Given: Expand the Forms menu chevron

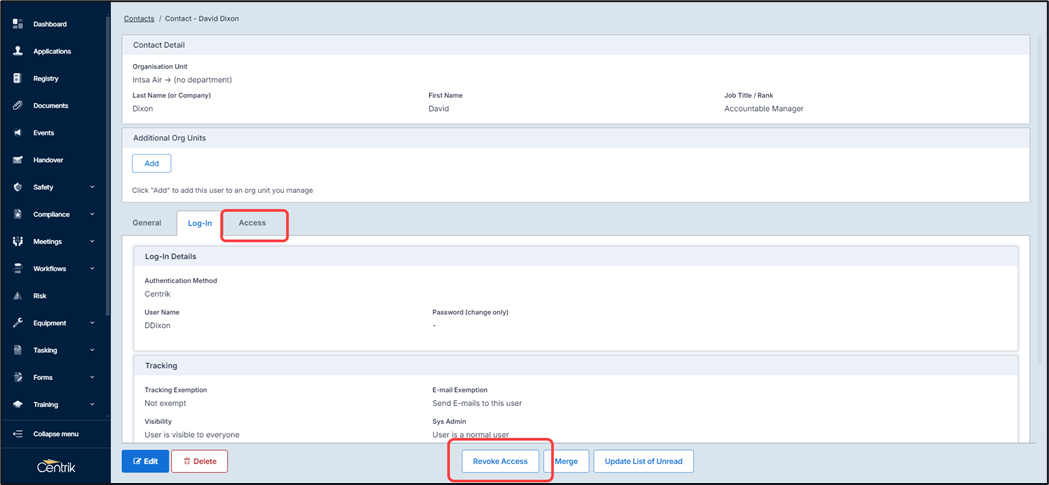Looking at the screenshot, I should coord(92,377).
